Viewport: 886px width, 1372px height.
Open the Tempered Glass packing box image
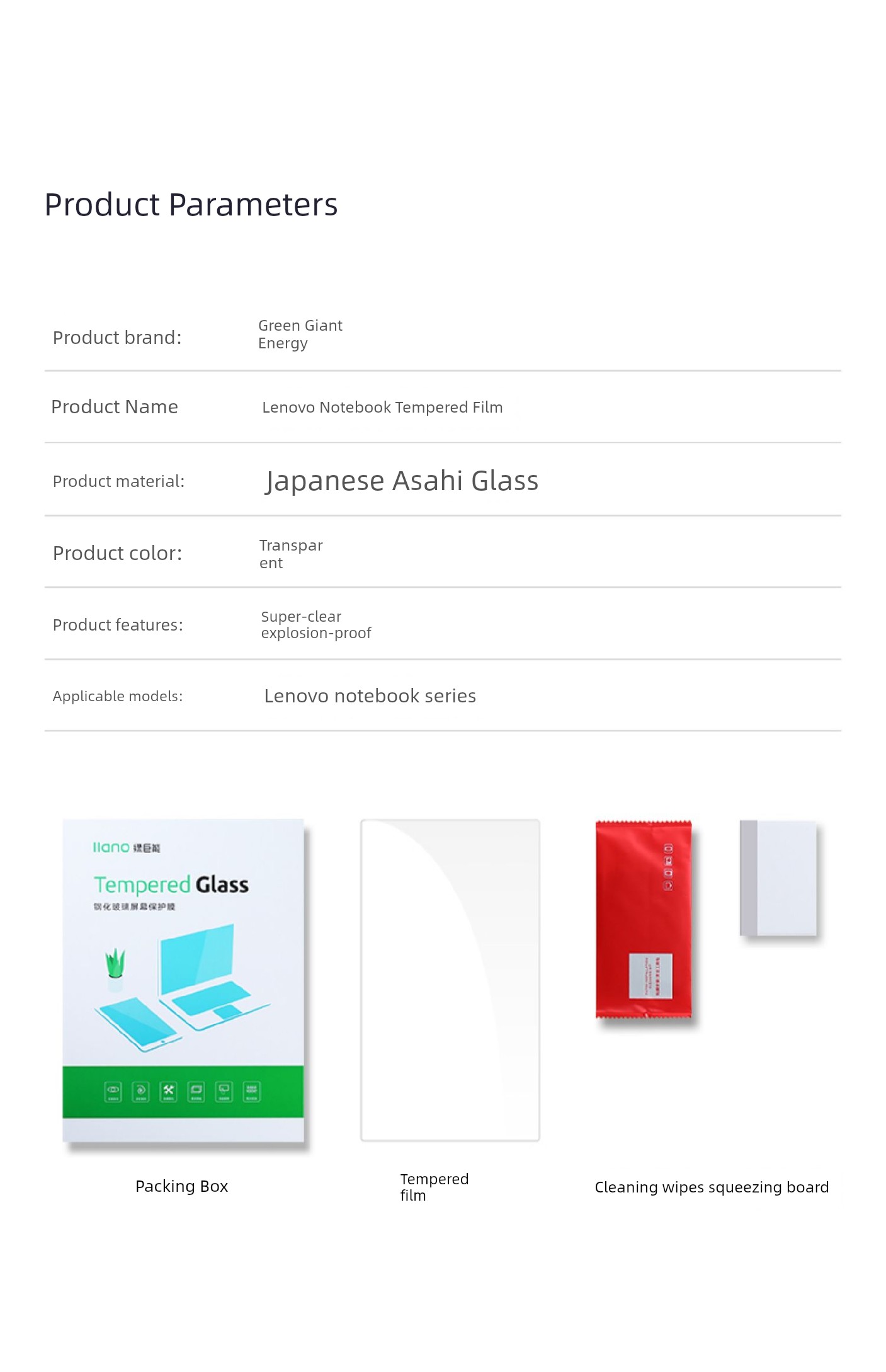183,980
